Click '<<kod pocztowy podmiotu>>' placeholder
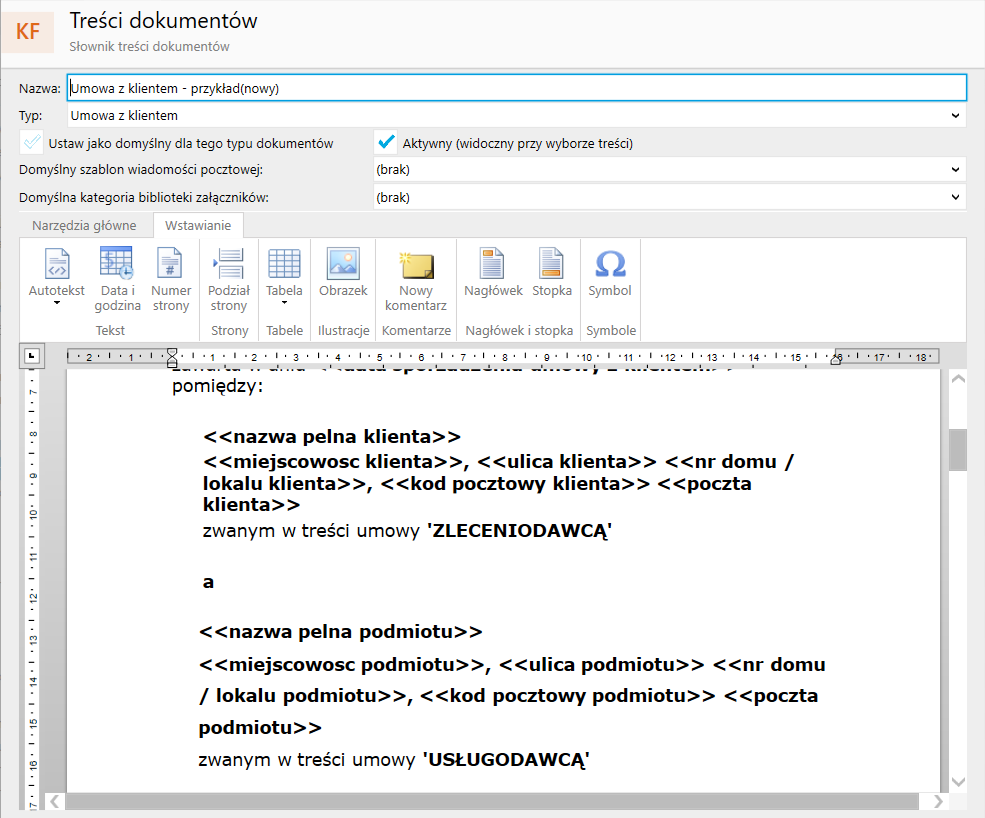985x818 pixels. (567, 696)
